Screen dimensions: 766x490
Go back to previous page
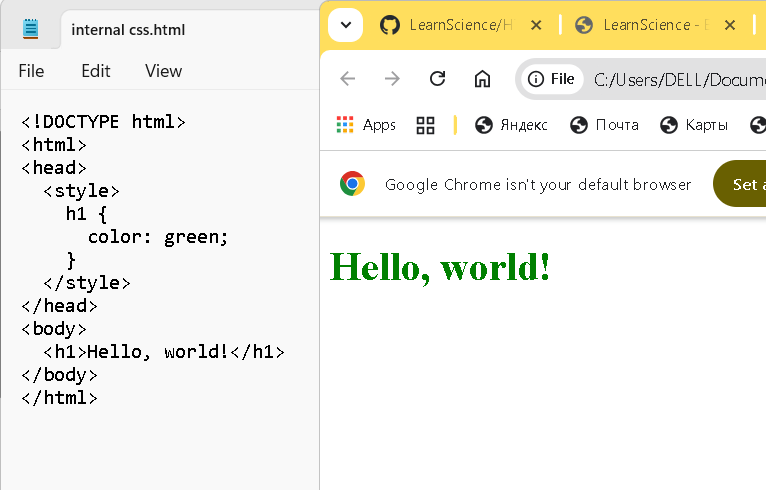click(347, 79)
